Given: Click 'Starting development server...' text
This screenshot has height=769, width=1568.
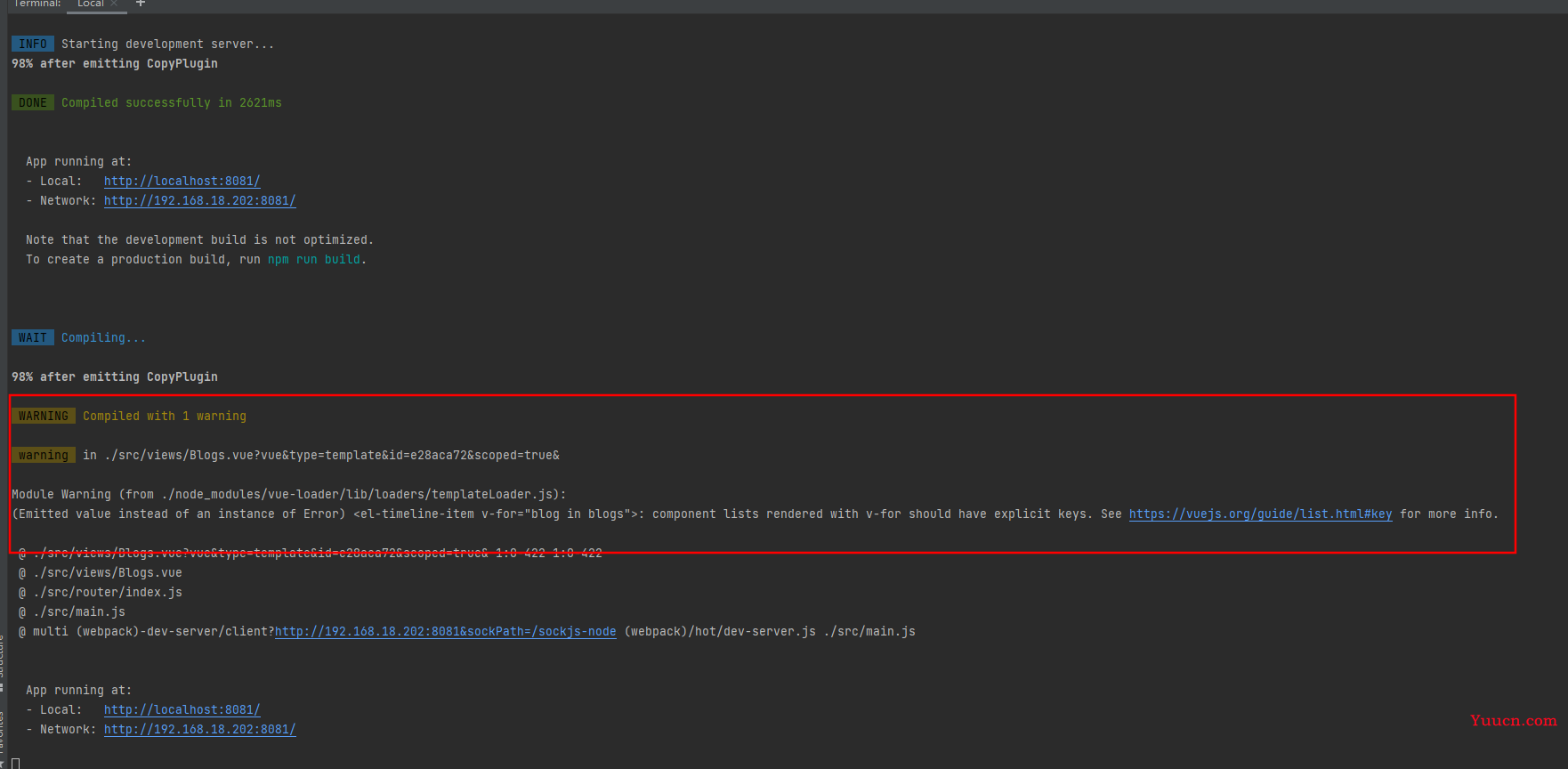Looking at the screenshot, I should pyautogui.click(x=167, y=44).
